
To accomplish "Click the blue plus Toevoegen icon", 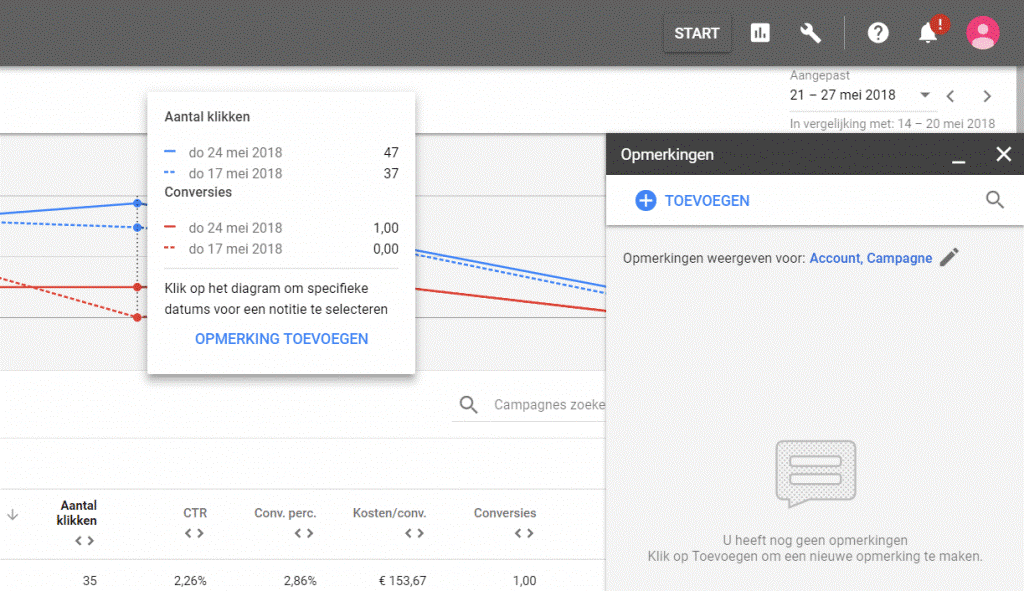I will tap(646, 201).
